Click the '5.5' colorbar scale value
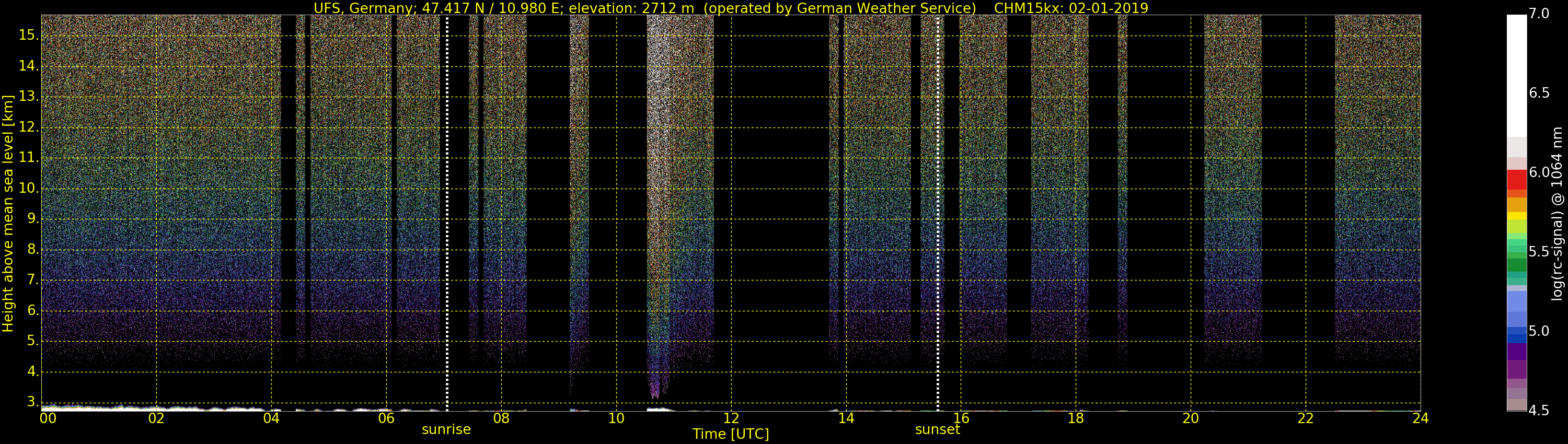 click(1539, 252)
